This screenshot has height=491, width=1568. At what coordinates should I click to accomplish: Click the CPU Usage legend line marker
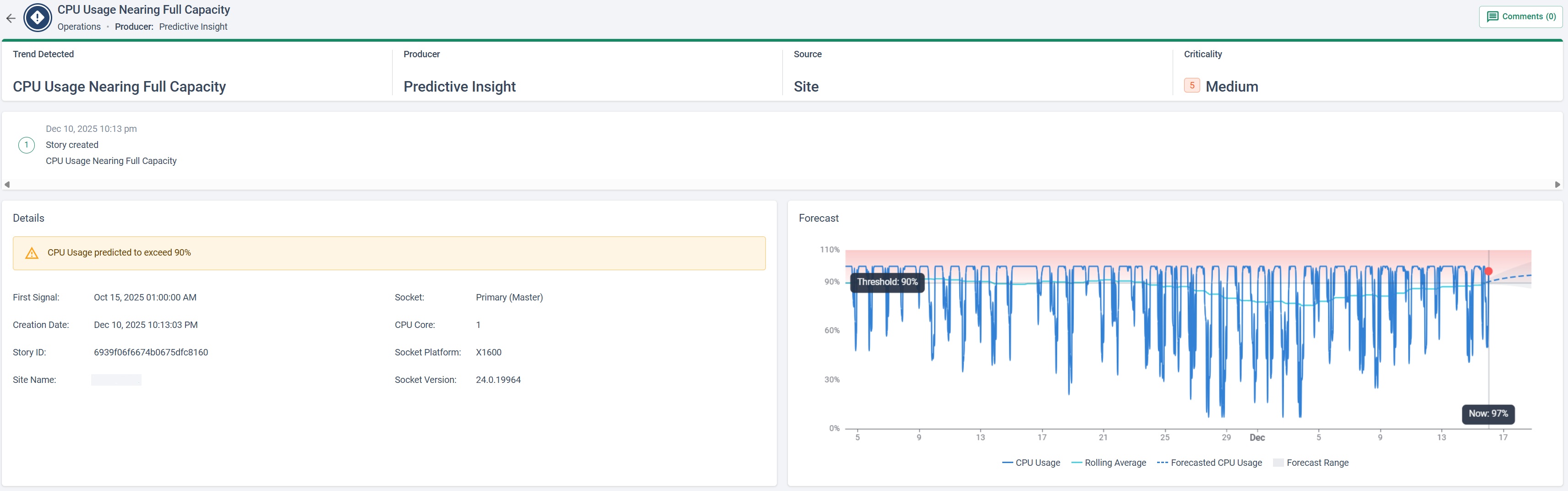(1008, 463)
